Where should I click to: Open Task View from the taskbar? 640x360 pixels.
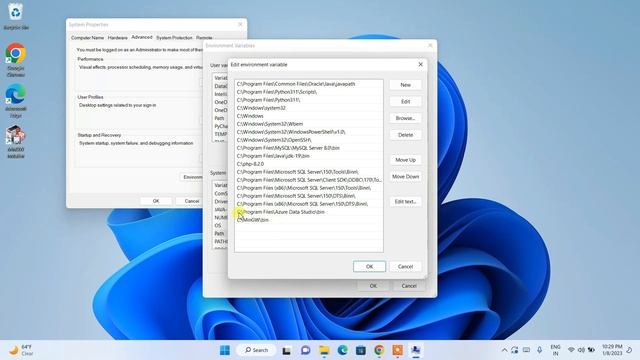287,350
